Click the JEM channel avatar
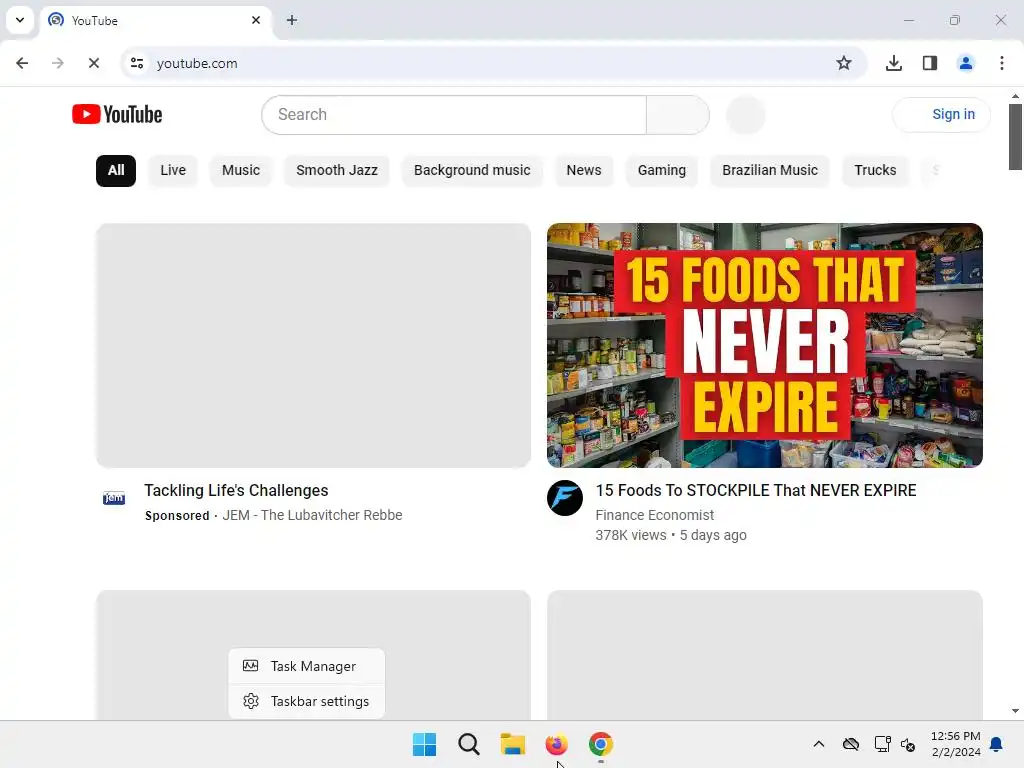Image resolution: width=1024 pixels, height=768 pixels. click(x=114, y=498)
